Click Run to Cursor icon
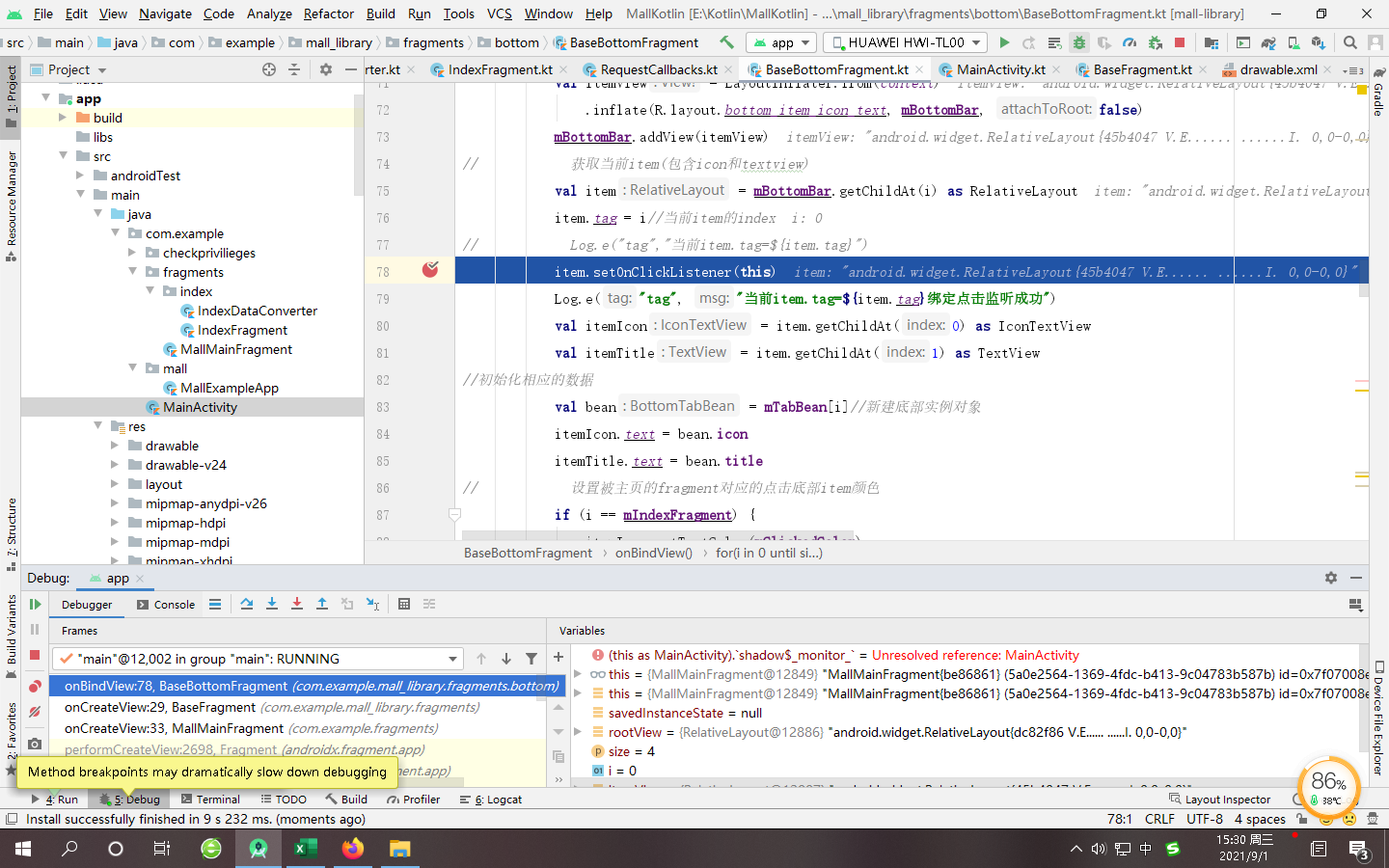This screenshot has height=868, width=1389. click(x=372, y=604)
